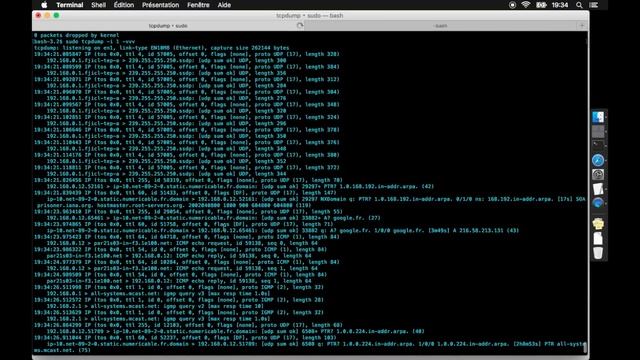Click the 19:34 menu bar clock

pyautogui.click(x=560, y=5)
